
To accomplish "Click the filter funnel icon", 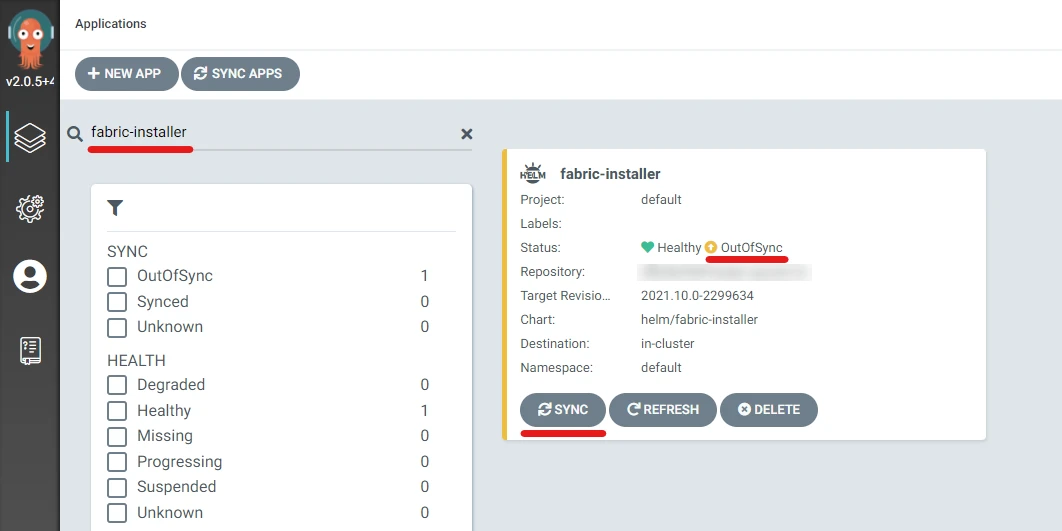I will (x=115, y=208).
